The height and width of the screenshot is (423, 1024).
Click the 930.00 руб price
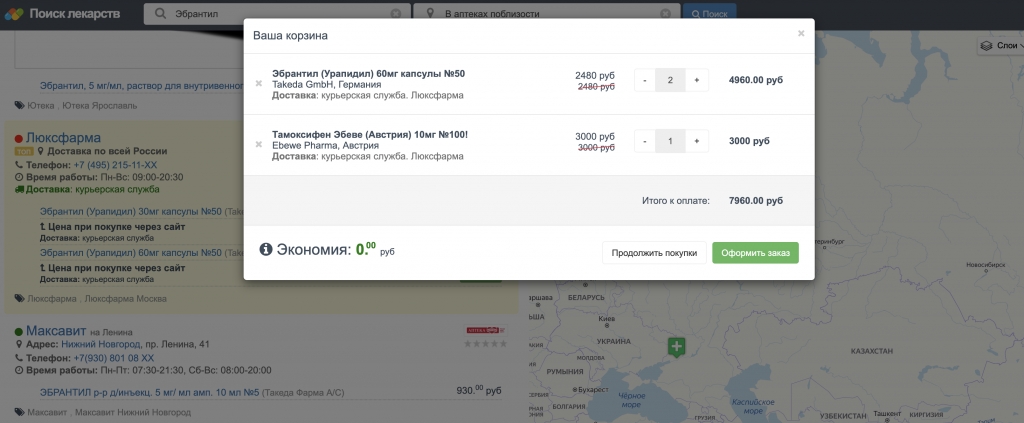[479, 390]
